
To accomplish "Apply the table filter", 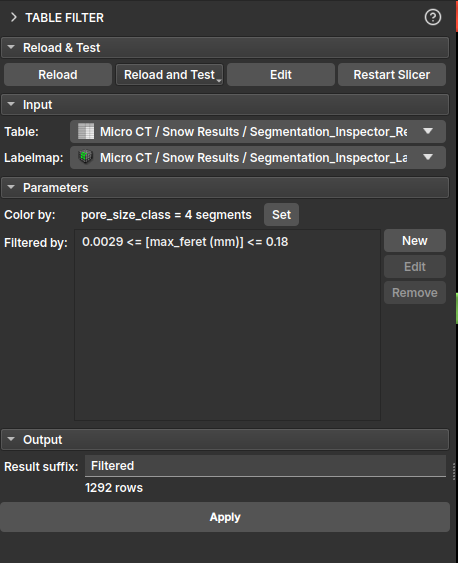I will (225, 517).
